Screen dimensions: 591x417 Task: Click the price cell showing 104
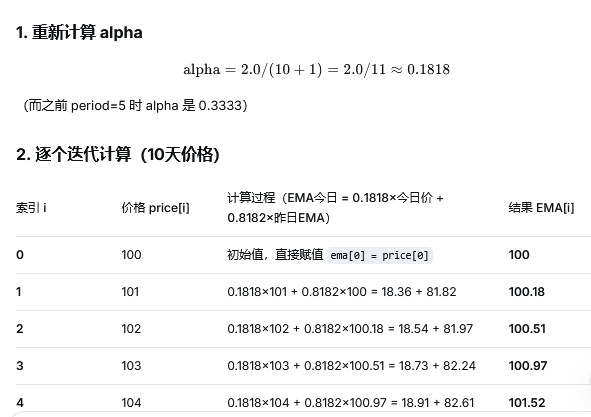pyautogui.click(x=131, y=403)
